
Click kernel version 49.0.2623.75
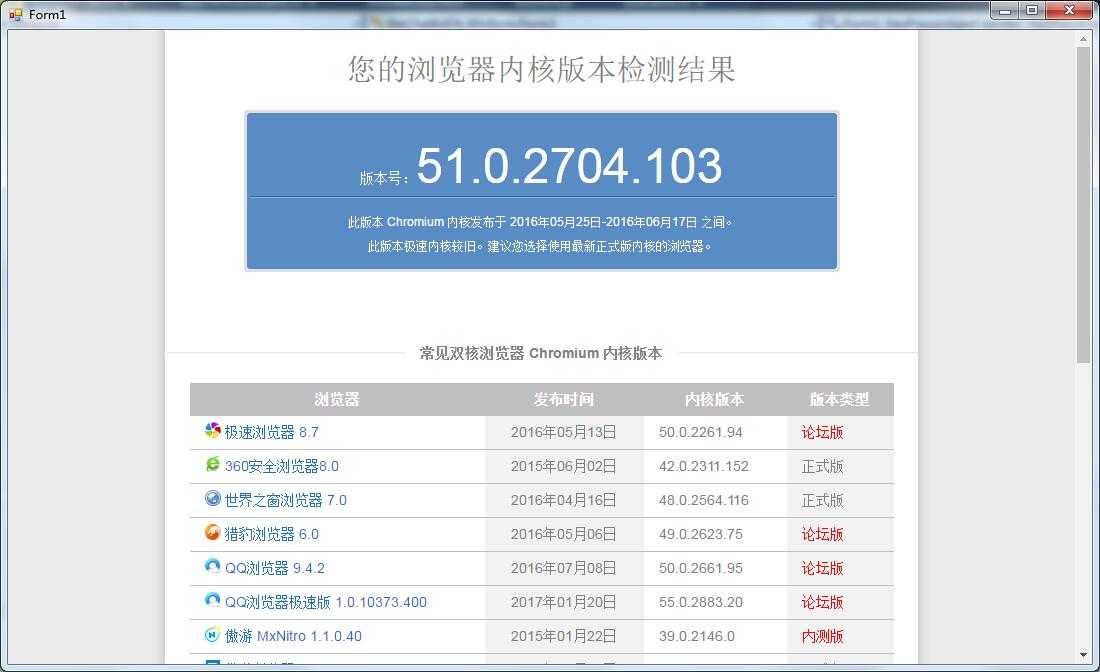pos(701,535)
